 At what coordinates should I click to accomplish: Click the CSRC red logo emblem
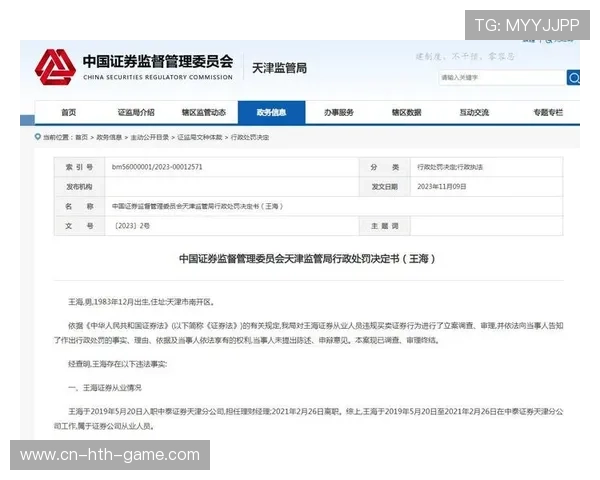[55, 67]
